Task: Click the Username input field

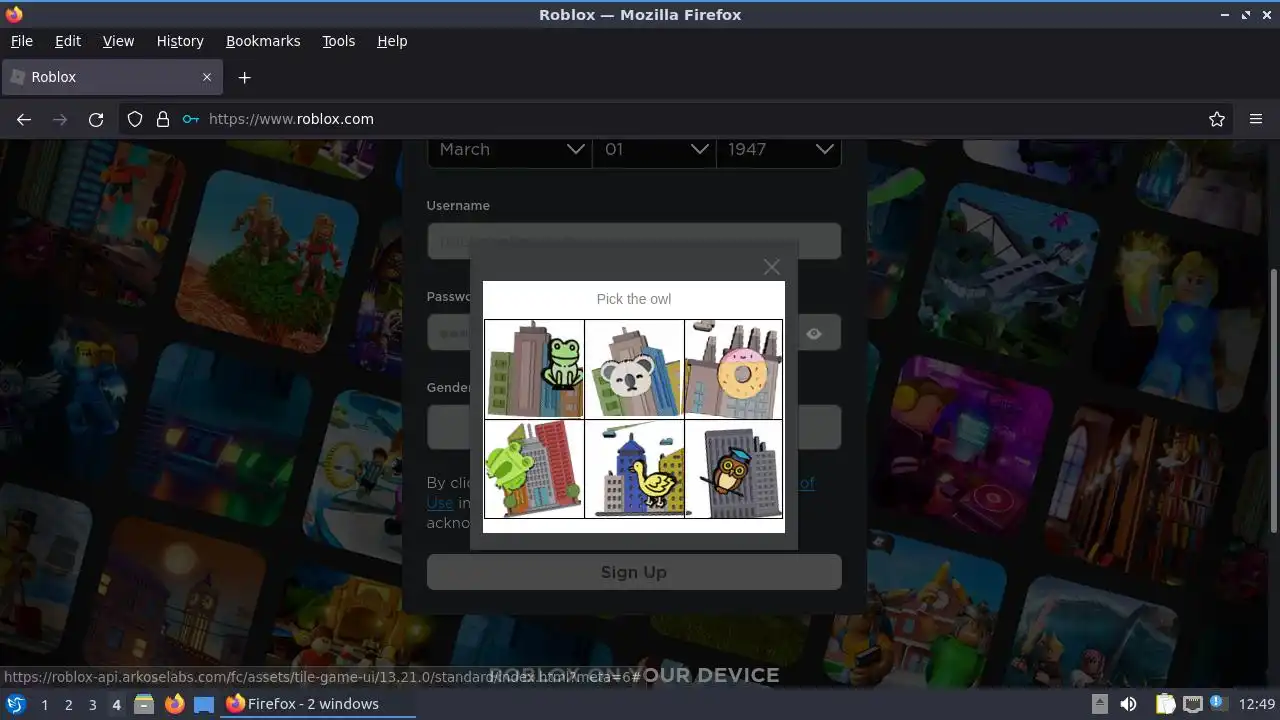Action: coord(634,241)
